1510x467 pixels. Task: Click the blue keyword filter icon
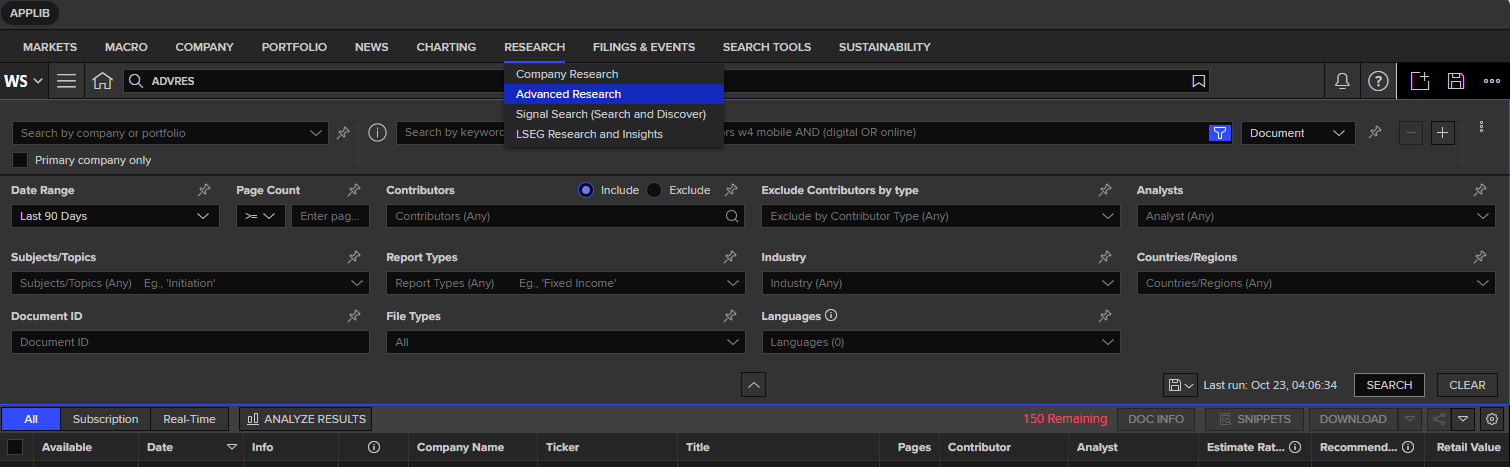[1219, 133]
